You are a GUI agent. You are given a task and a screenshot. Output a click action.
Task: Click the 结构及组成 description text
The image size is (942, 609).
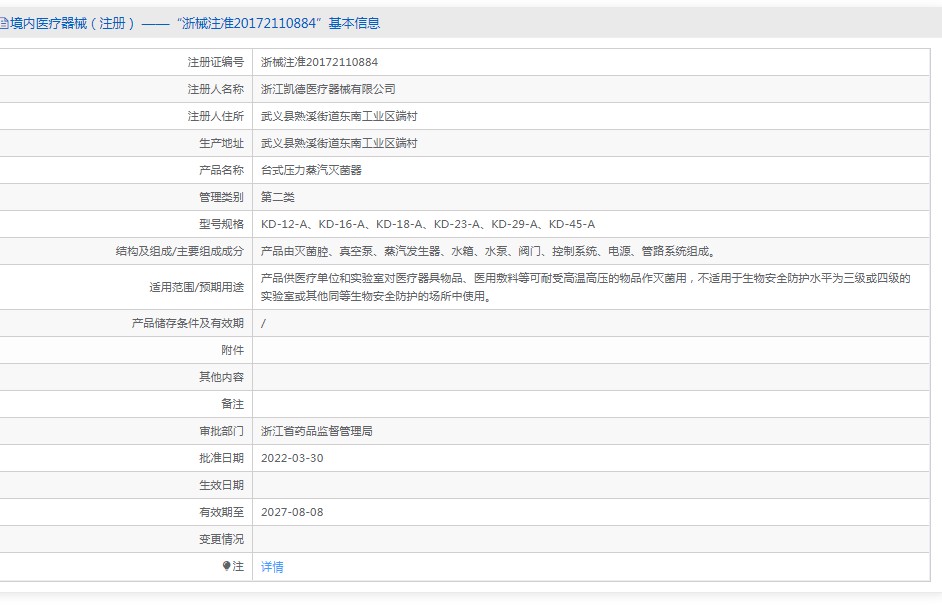[x=489, y=251]
